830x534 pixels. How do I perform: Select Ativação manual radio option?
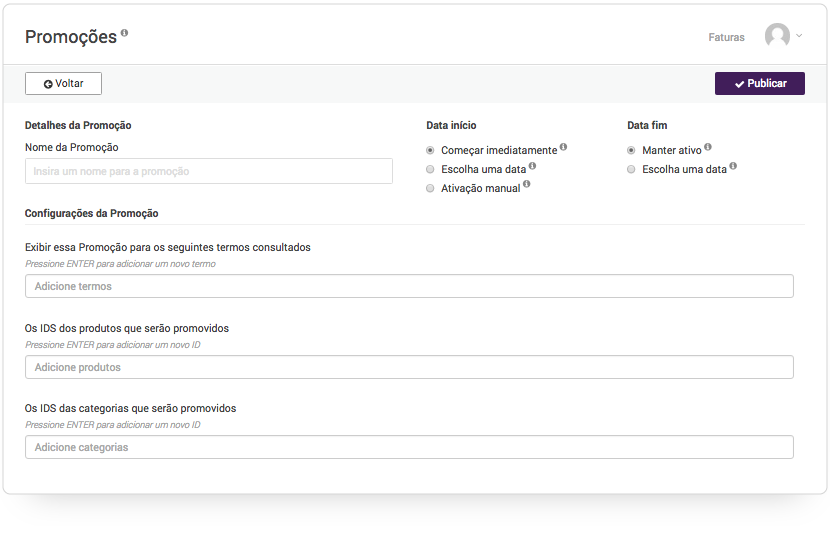click(430, 188)
